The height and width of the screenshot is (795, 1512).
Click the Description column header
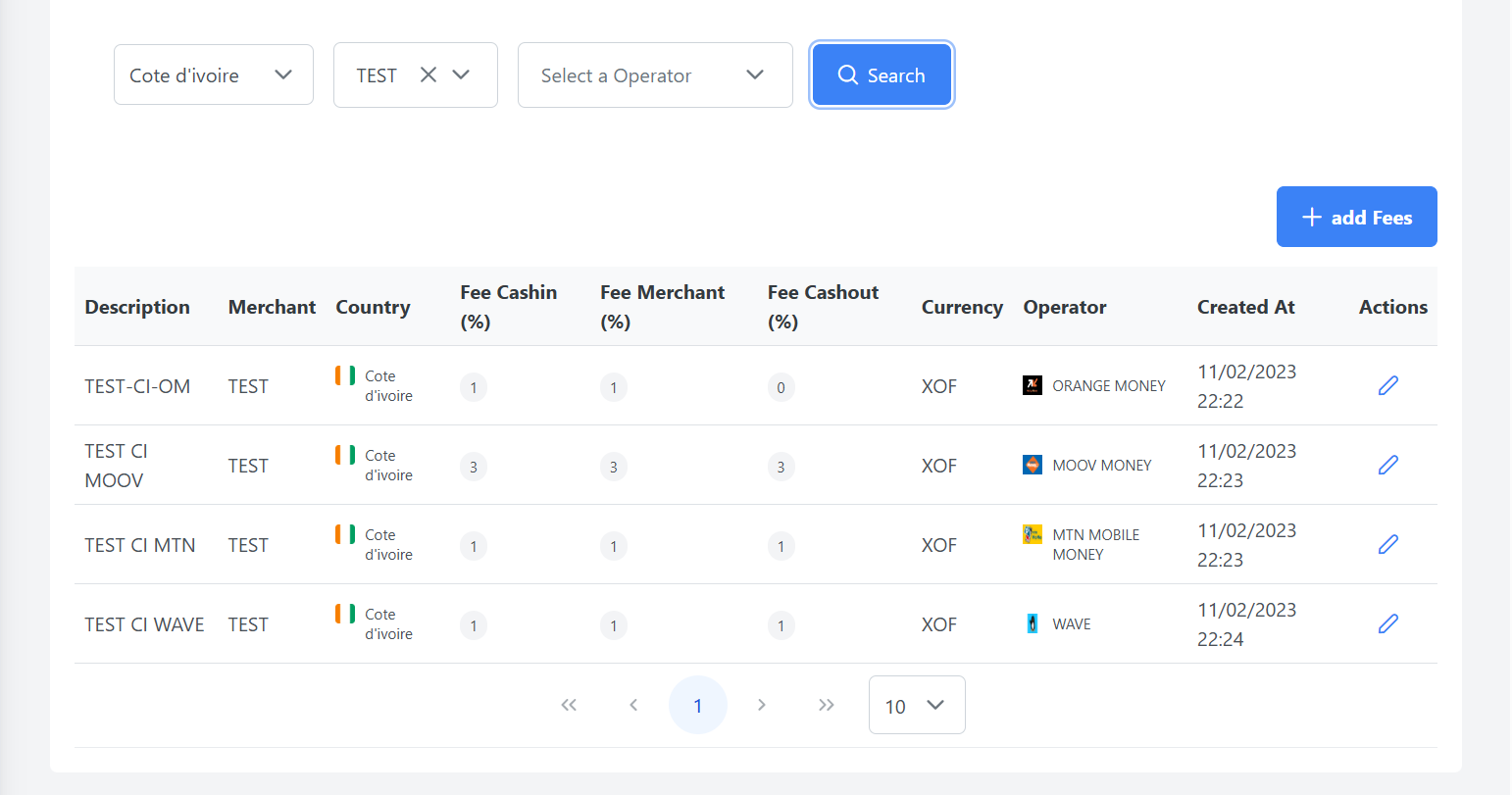coord(137,307)
